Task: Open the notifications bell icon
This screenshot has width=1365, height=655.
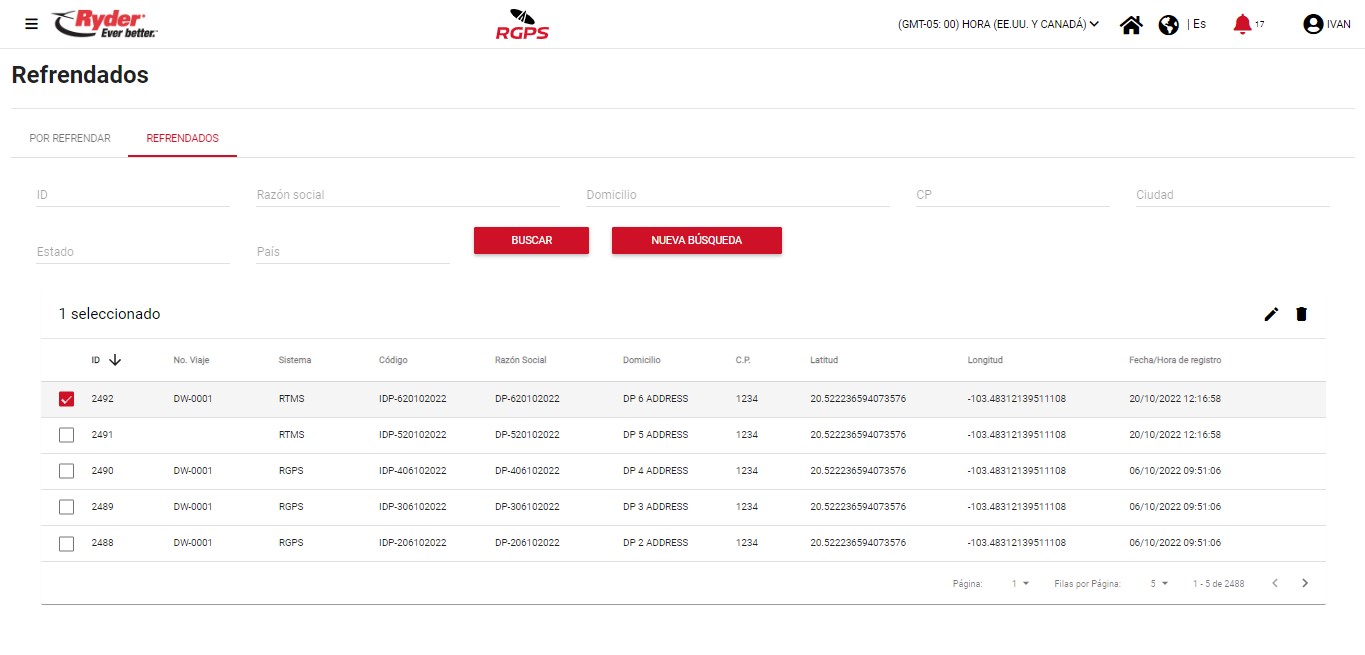Action: (x=1242, y=24)
